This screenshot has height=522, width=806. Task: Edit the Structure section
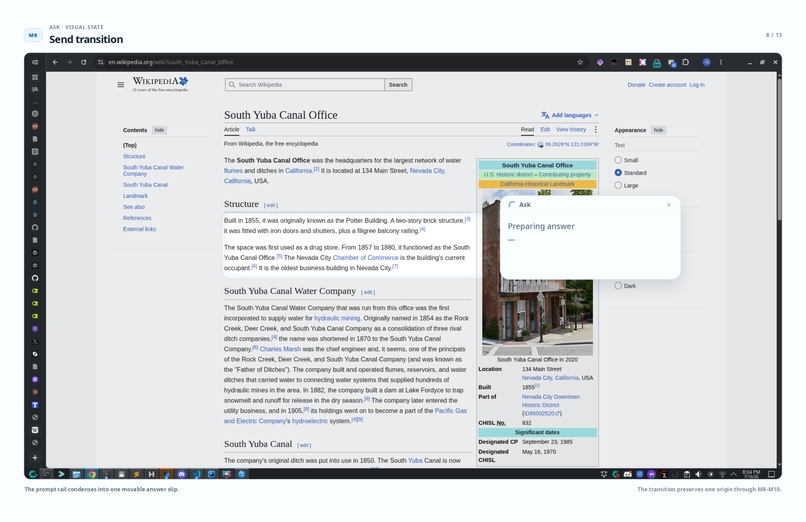pyautogui.click(x=271, y=205)
